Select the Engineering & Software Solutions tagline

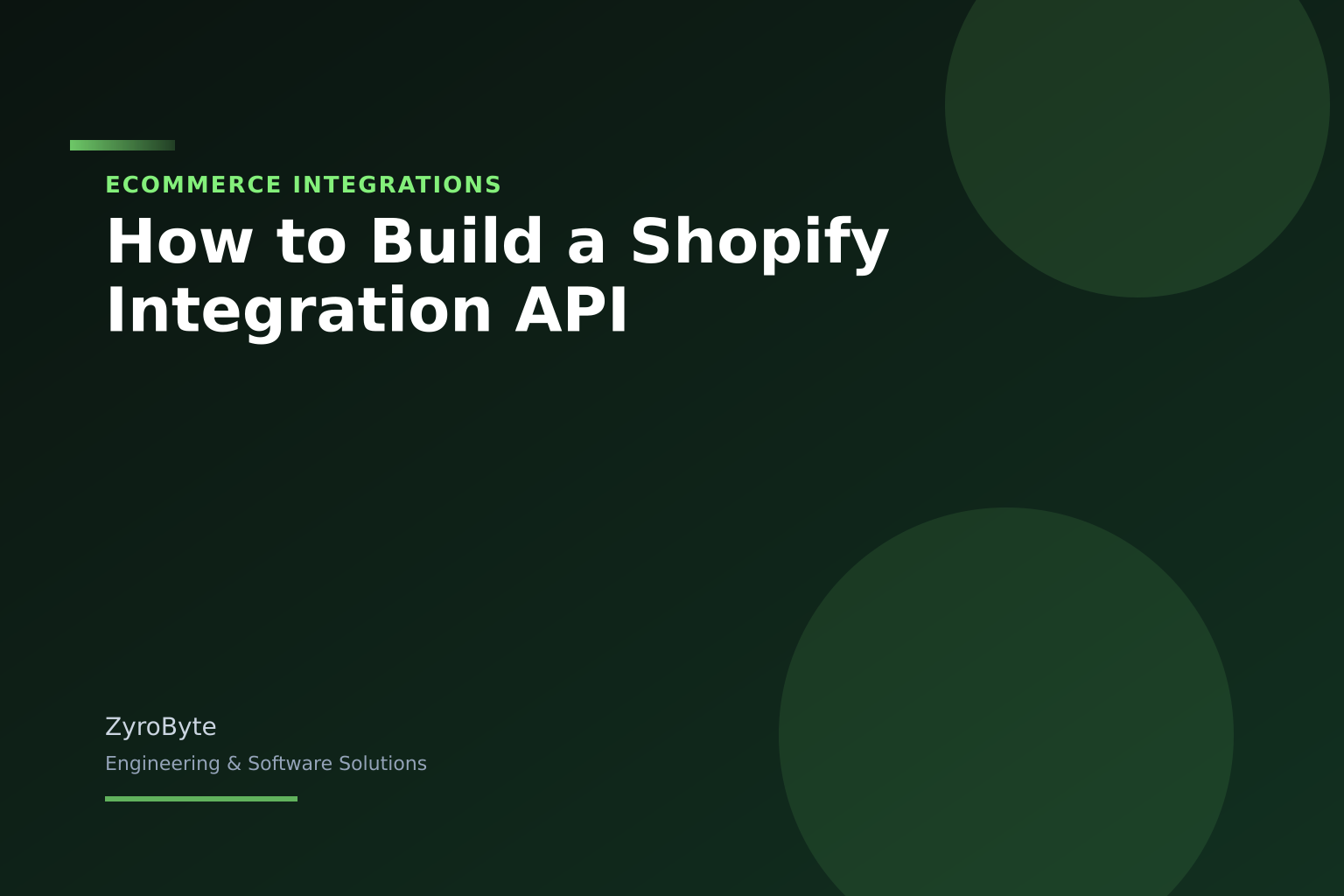click(266, 763)
